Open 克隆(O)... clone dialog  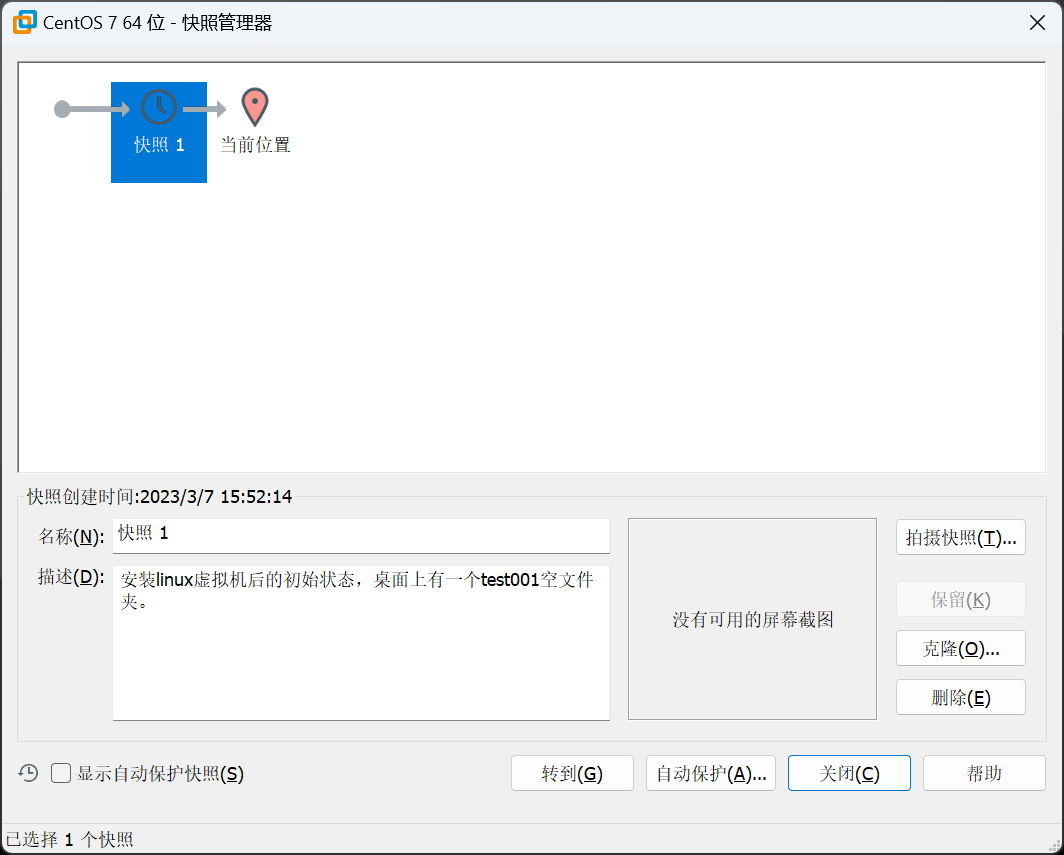pos(960,648)
